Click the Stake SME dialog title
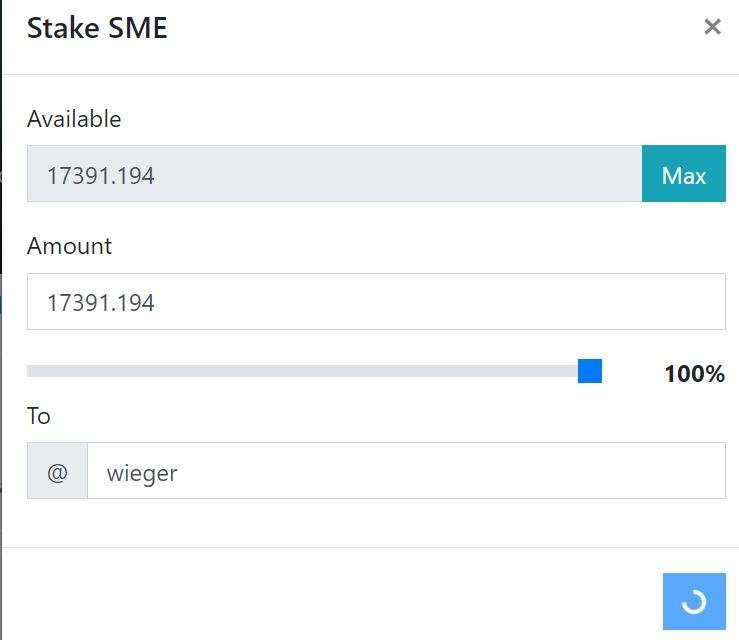The image size is (739, 640). point(97,28)
